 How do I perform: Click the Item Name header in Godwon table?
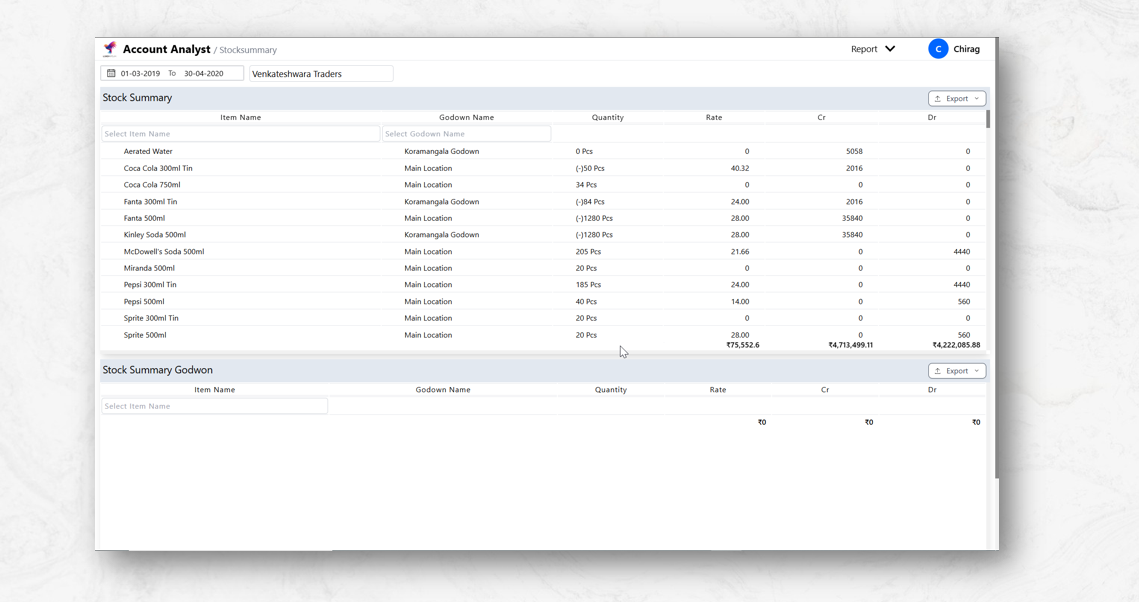(214, 390)
